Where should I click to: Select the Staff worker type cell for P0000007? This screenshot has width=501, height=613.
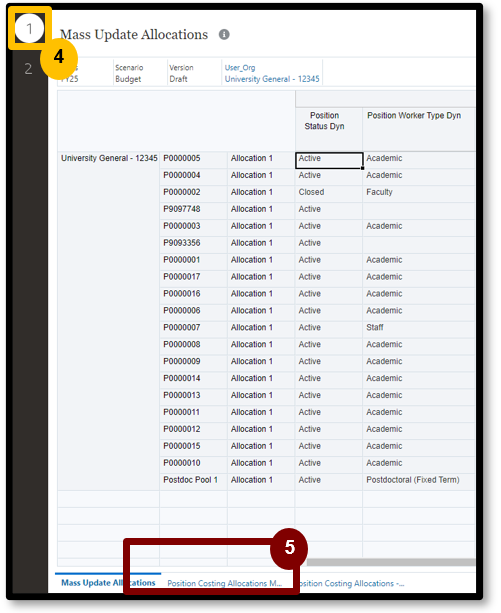pyautogui.click(x=419, y=328)
